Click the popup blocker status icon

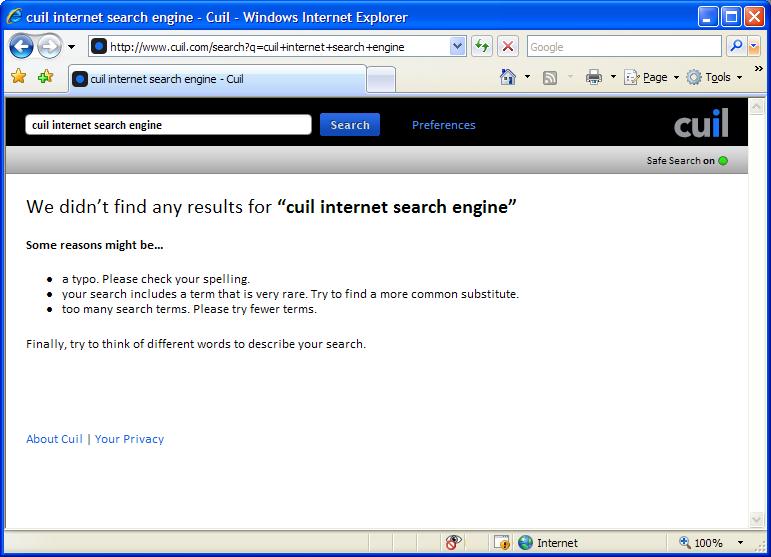click(x=502, y=542)
